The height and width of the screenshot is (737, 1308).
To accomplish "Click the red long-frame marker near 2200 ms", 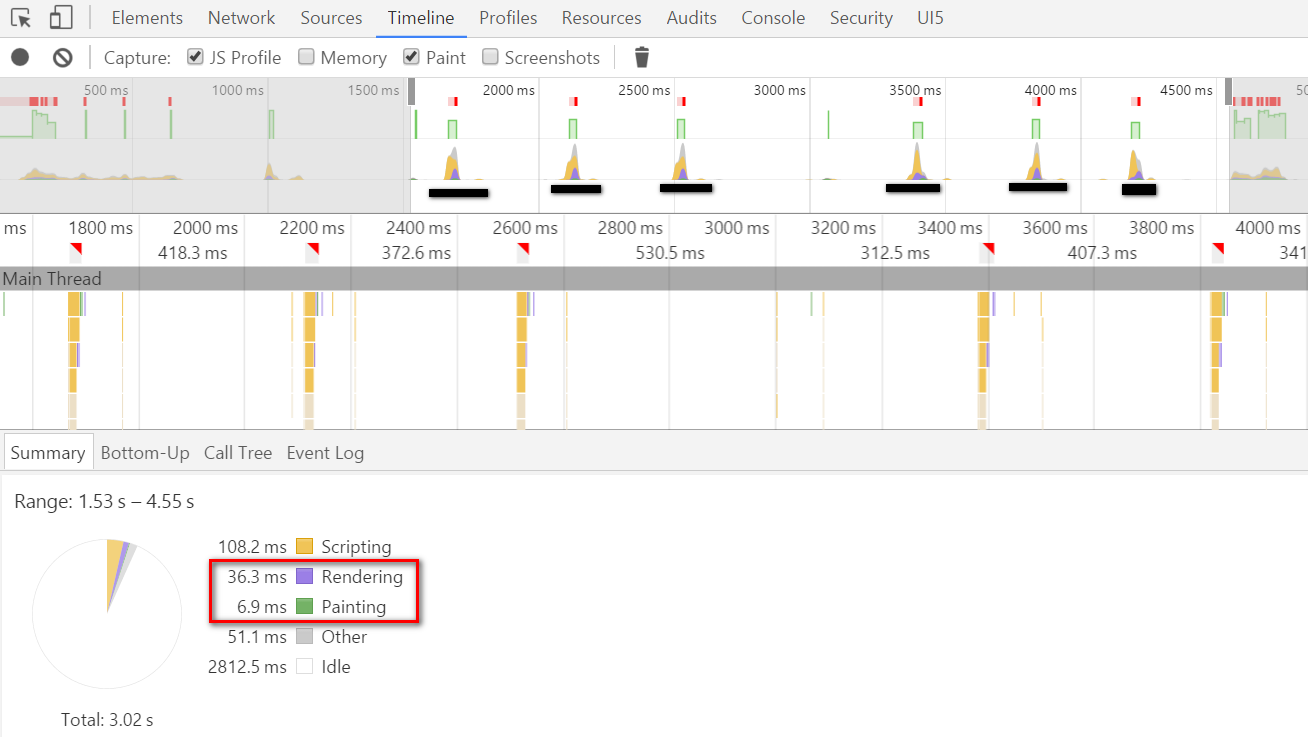I will point(313,249).
